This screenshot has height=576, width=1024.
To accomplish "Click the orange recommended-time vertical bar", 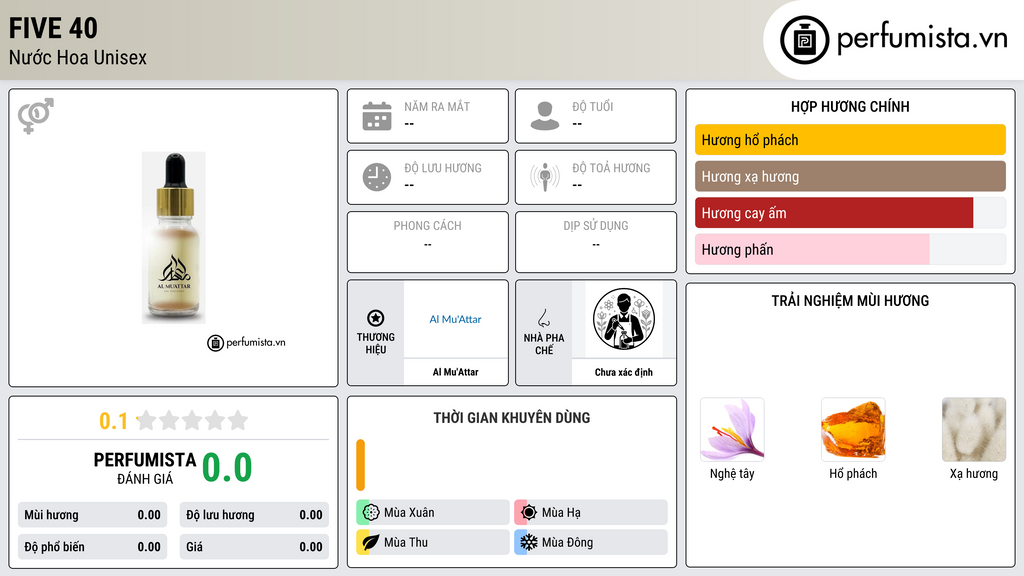I will 360,465.
